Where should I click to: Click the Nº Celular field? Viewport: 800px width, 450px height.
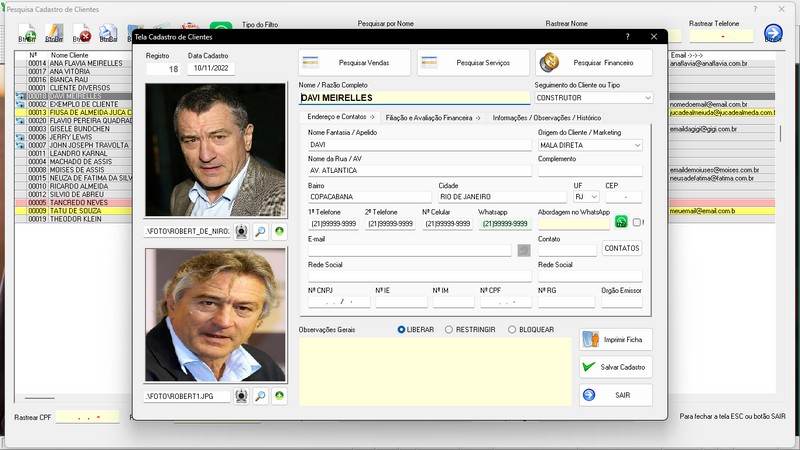447,223
